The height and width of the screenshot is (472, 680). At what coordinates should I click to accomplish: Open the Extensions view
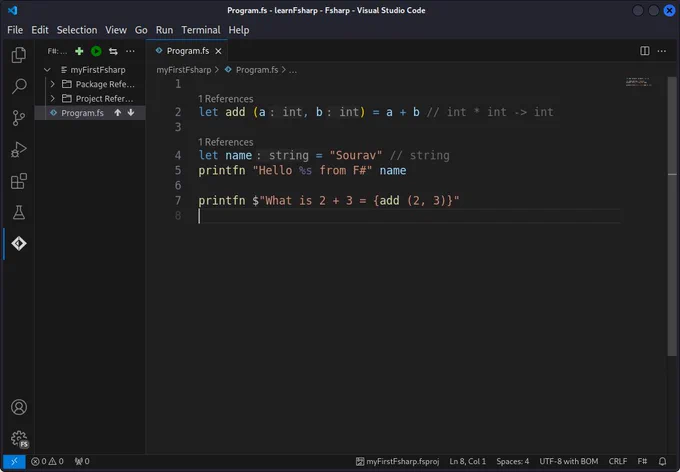pos(19,181)
